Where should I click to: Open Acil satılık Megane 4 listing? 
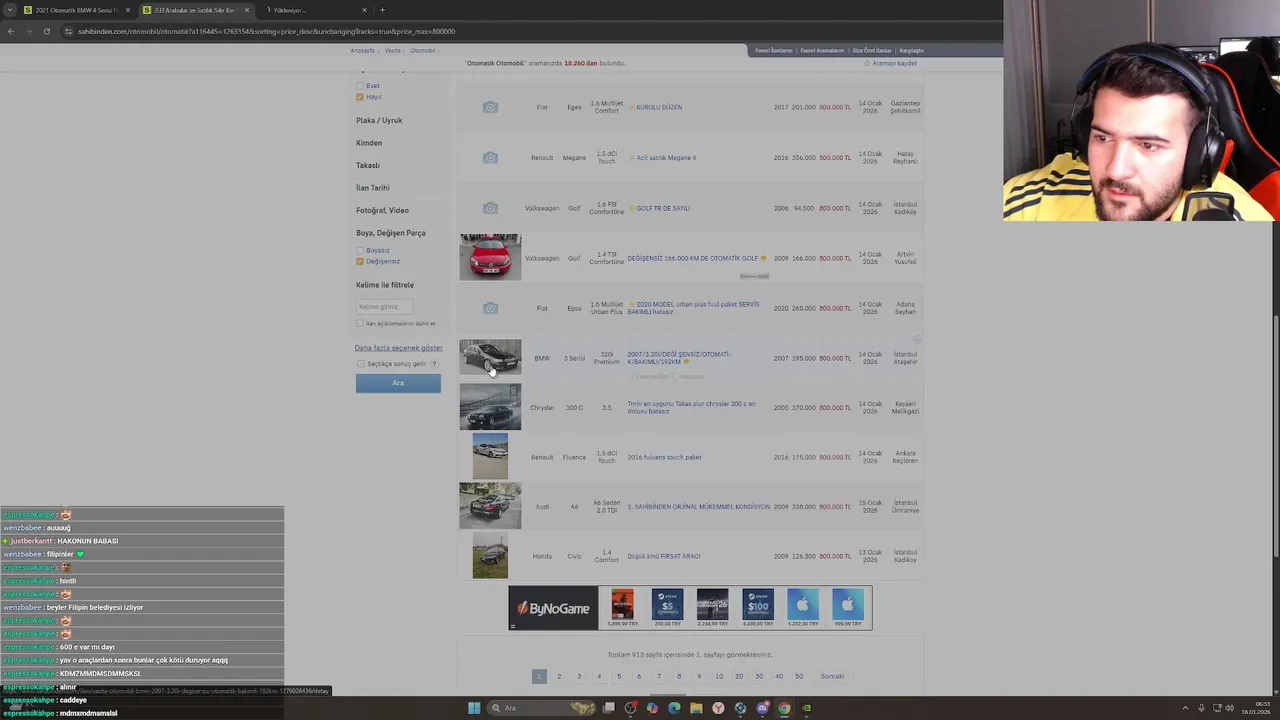click(x=666, y=158)
